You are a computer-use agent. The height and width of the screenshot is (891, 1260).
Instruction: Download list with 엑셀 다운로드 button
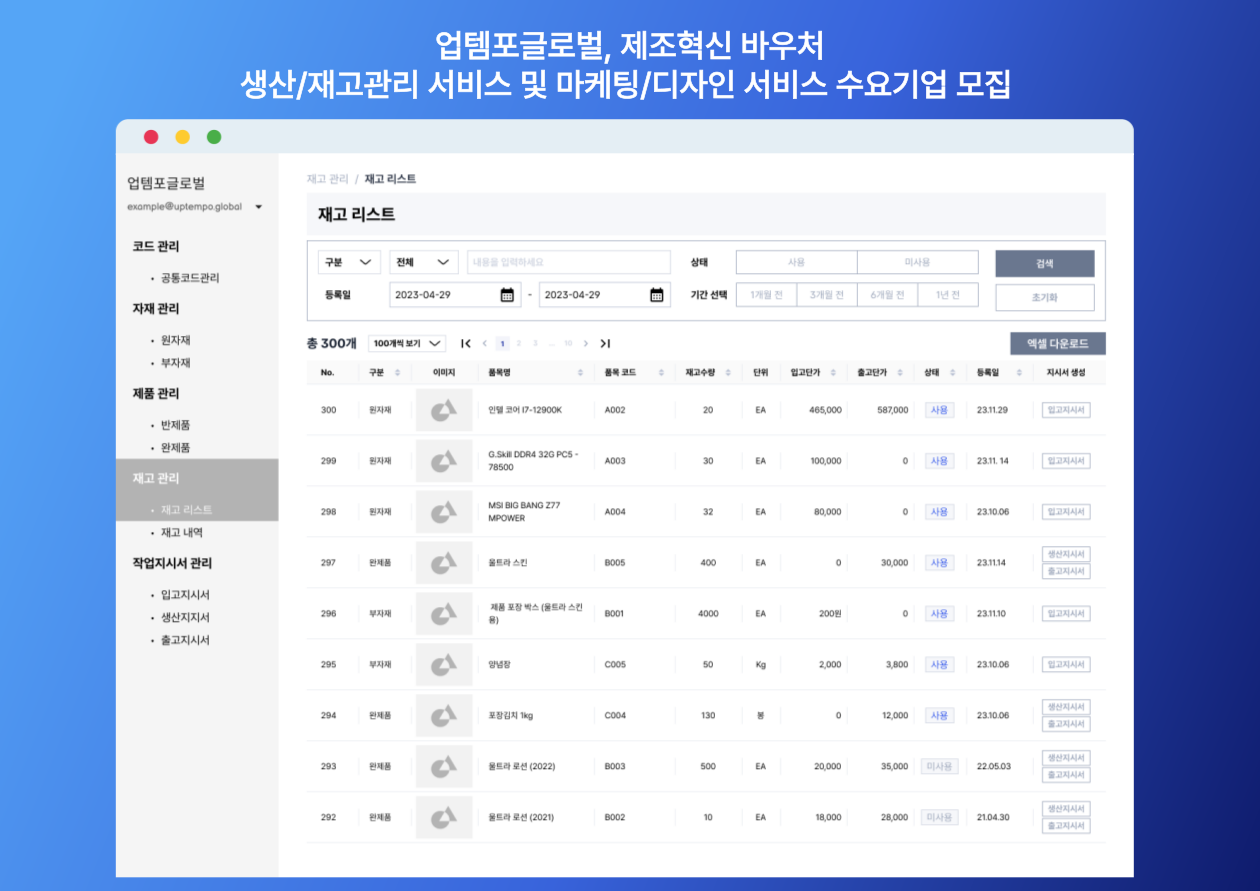tap(1057, 343)
